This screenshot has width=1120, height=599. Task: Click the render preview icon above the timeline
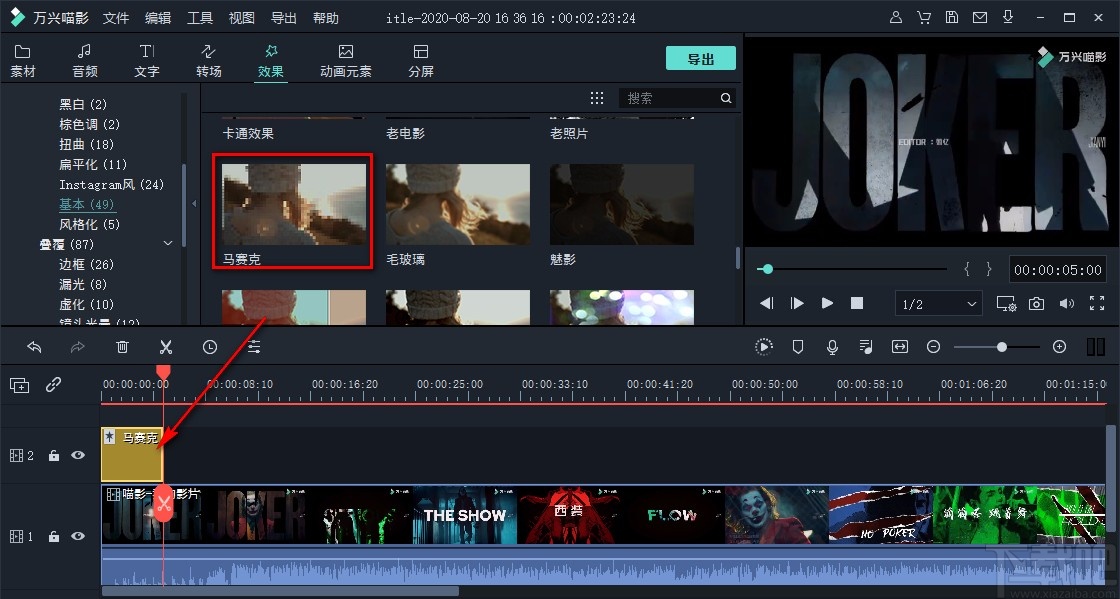[x=763, y=346]
